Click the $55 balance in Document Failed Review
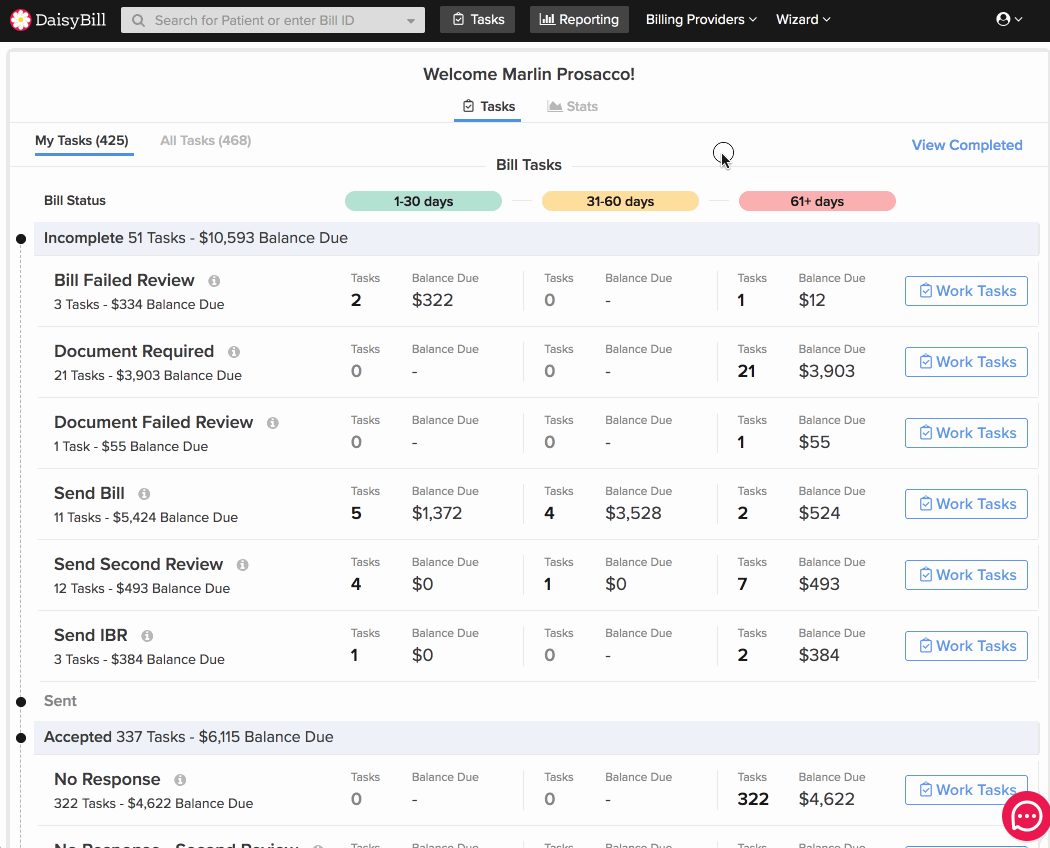Image resolution: width=1050 pixels, height=848 pixels. click(x=814, y=442)
